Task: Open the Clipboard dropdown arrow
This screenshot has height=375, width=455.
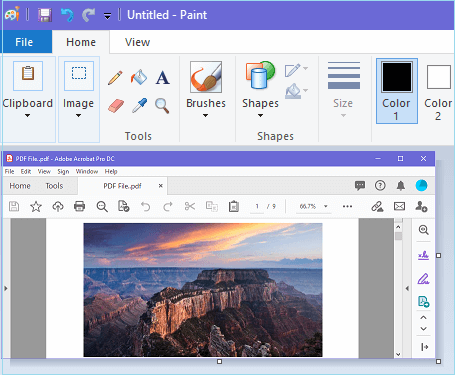Action: coord(28,116)
